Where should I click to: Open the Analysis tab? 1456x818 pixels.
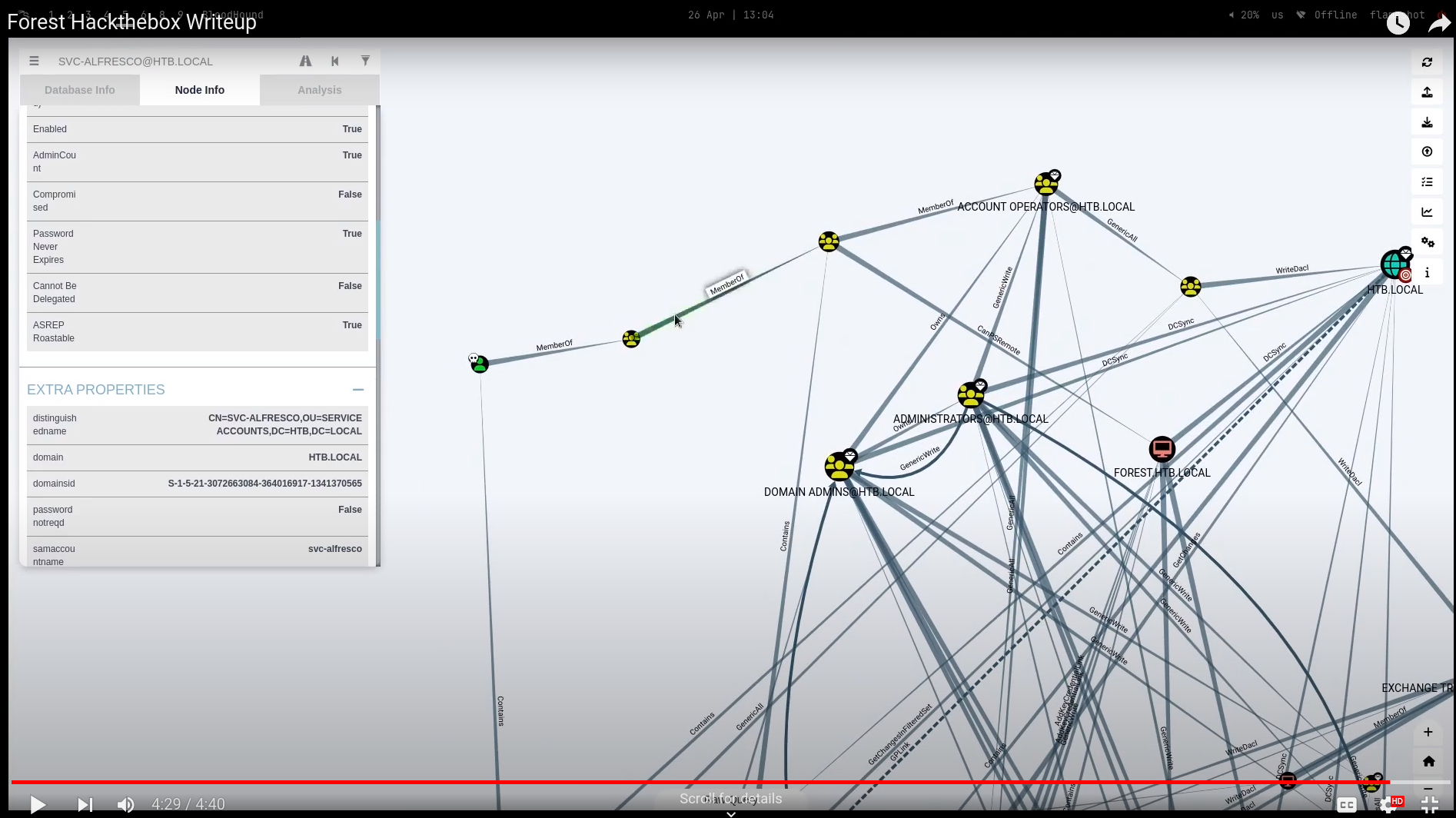(319, 89)
